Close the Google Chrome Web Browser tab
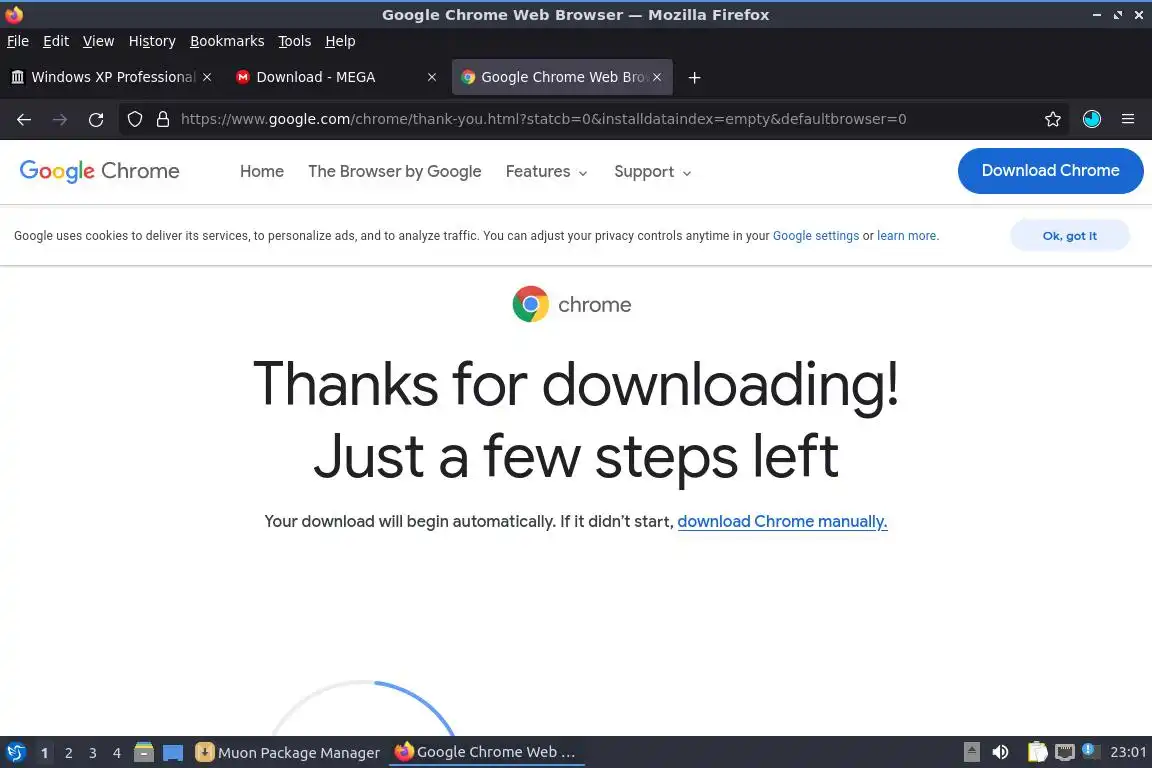The width and height of the screenshot is (1152, 768). [657, 77]
